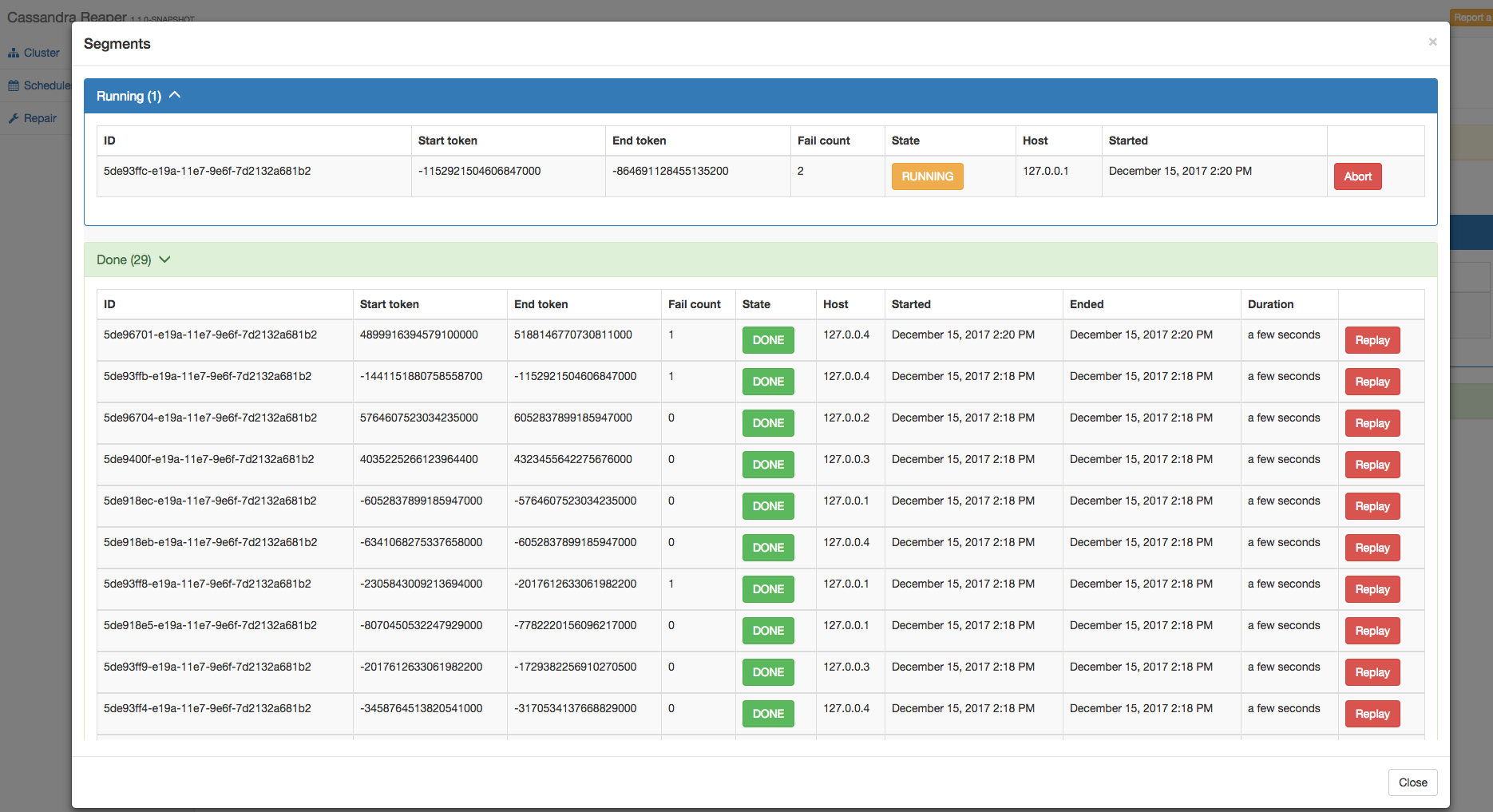The height and width of the screenshot is (812, 1493).
Task: Click DONE badge for segment 5de93ff4
Action: click(x=768, y=714)
